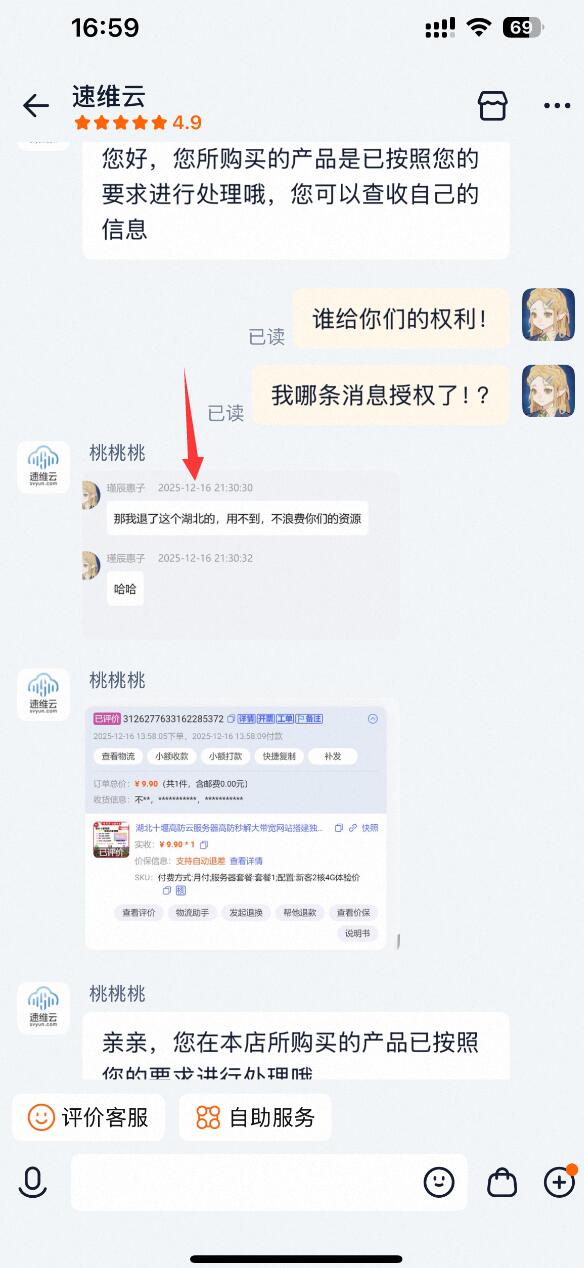The width and height of the screenshot is (584, 1268).
Task: Tap the 速维云 shop name title
Action: coord(109,96)
